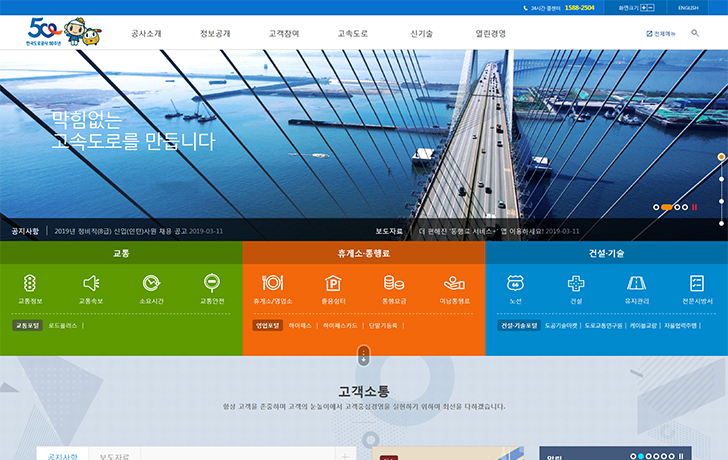Open the 도로교통연구원 link
This screenshot has width=728, height=460.
click(603, 326)
